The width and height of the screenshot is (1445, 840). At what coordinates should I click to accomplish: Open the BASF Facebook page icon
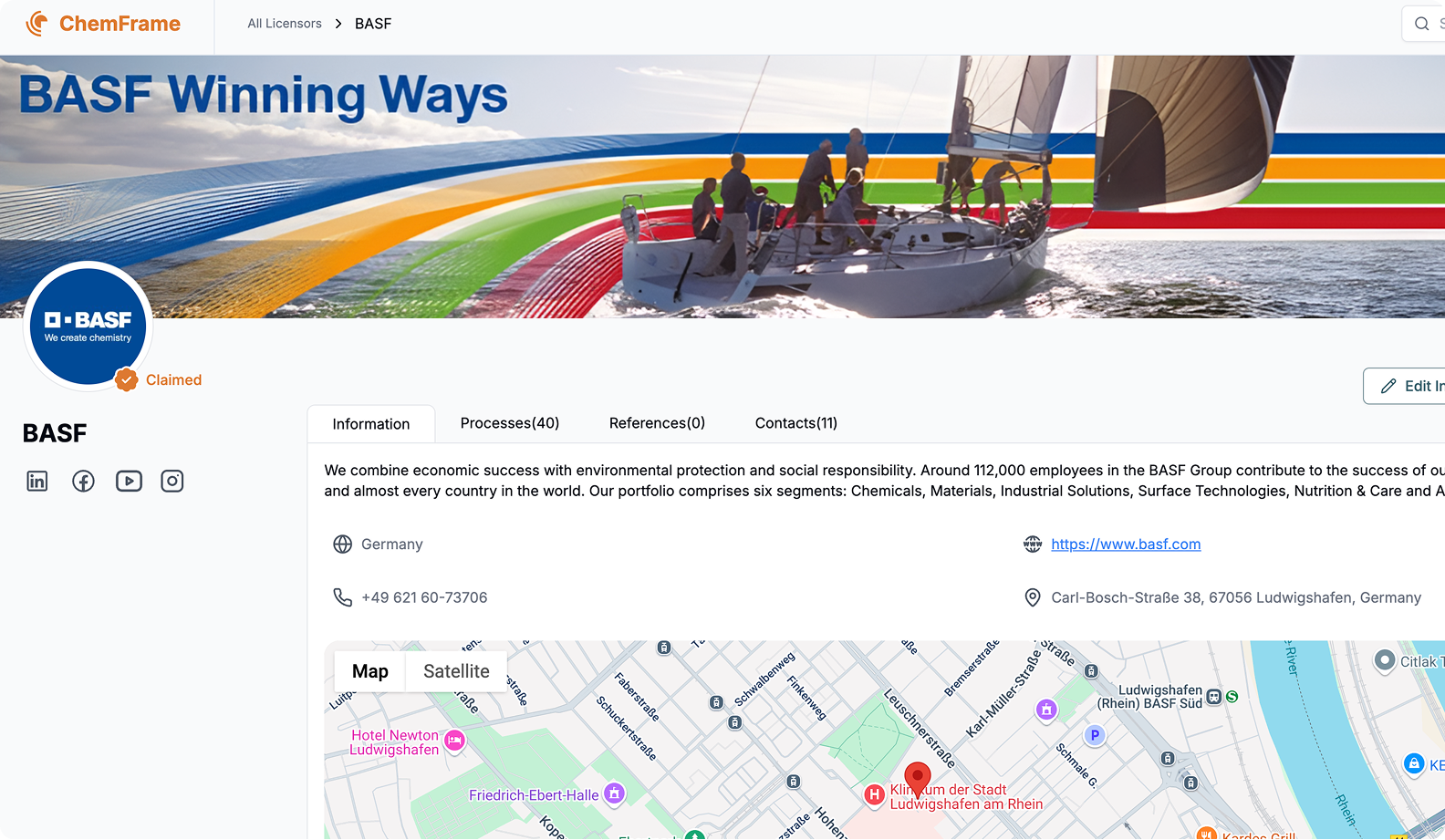point(83,481)
